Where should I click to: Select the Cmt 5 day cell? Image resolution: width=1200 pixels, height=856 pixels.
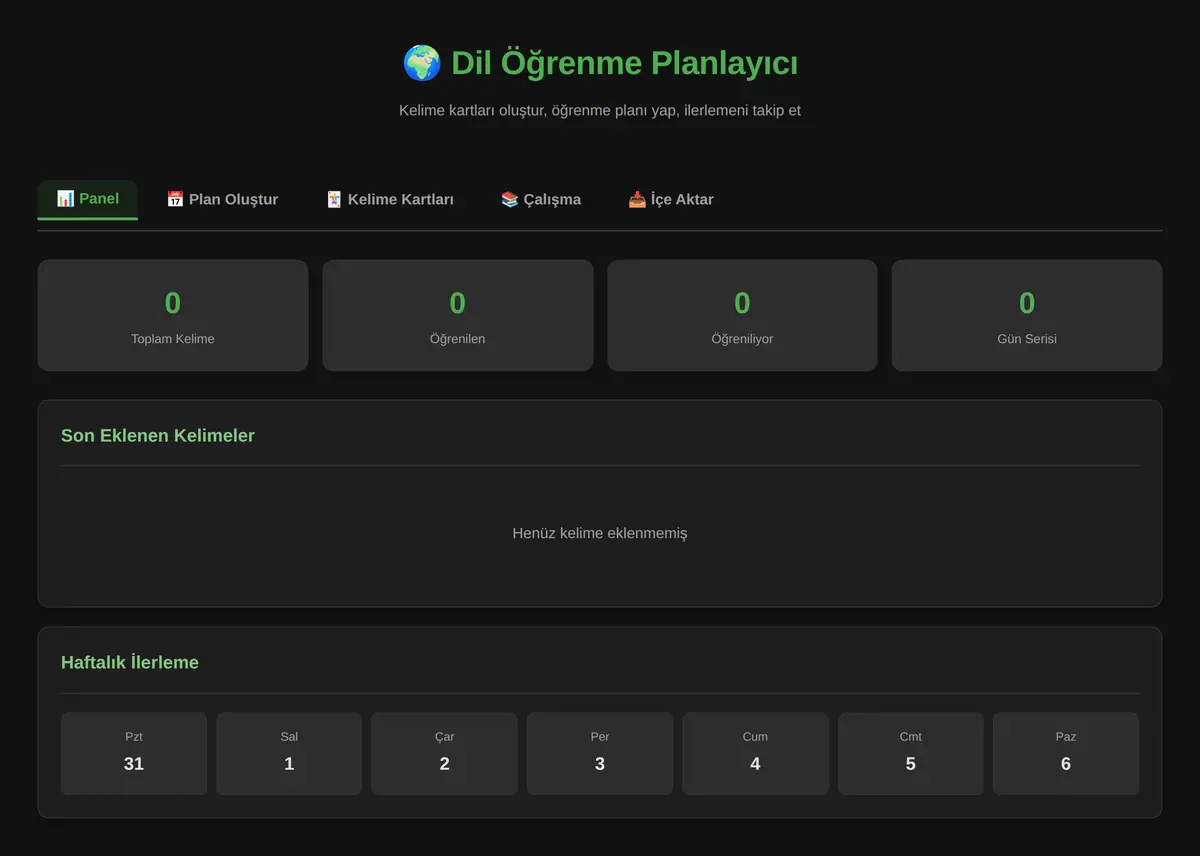[x=910, y=754]
